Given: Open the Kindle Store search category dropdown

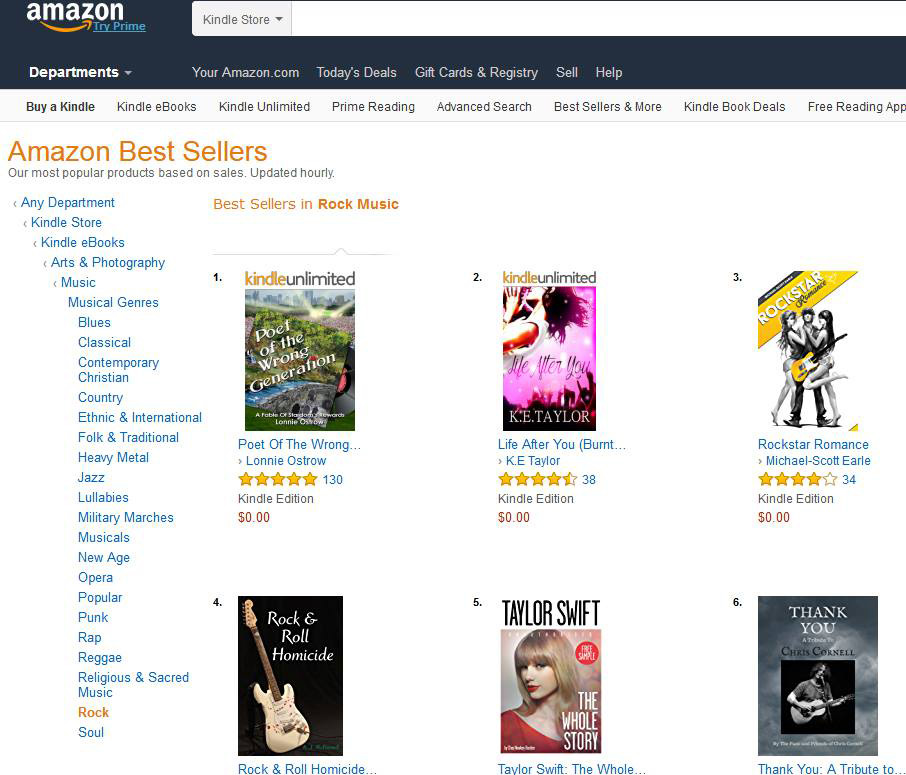Looking at the screenshot, I should click(x=242, y=20).
